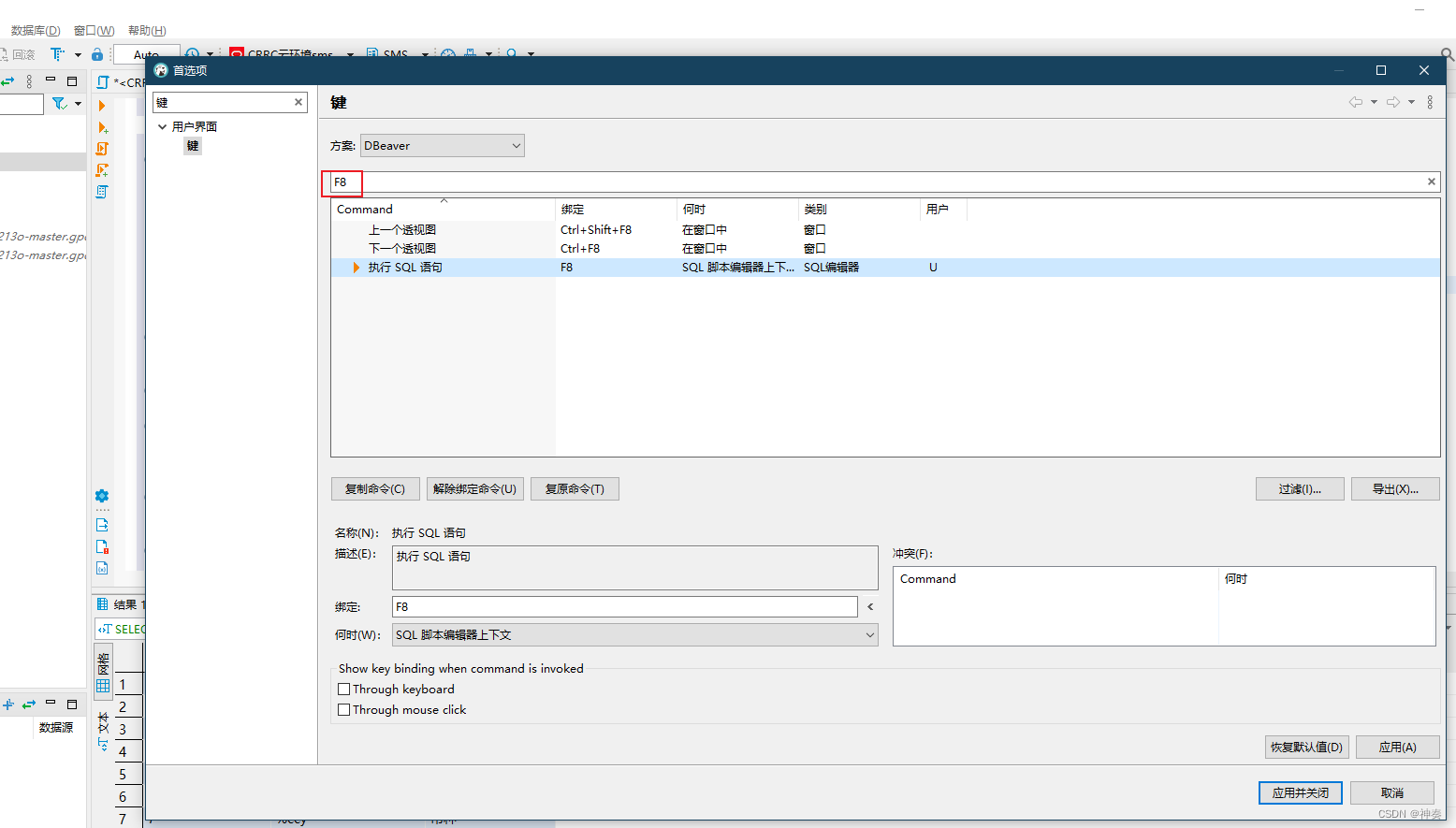Clear the preferences search field
This screenshot has height=828, width=1456.
point(298,102)
